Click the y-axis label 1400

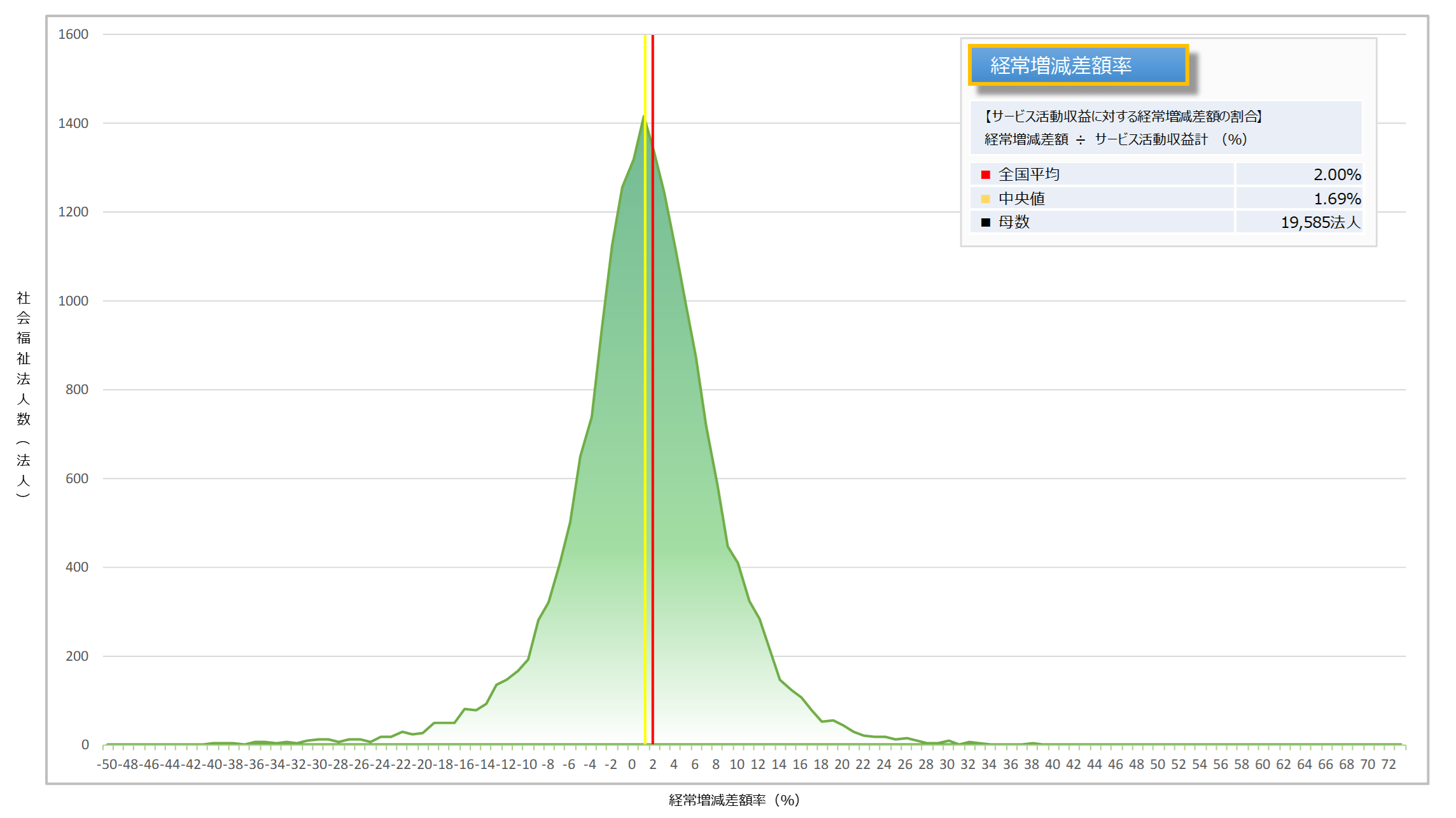point(73,123)
